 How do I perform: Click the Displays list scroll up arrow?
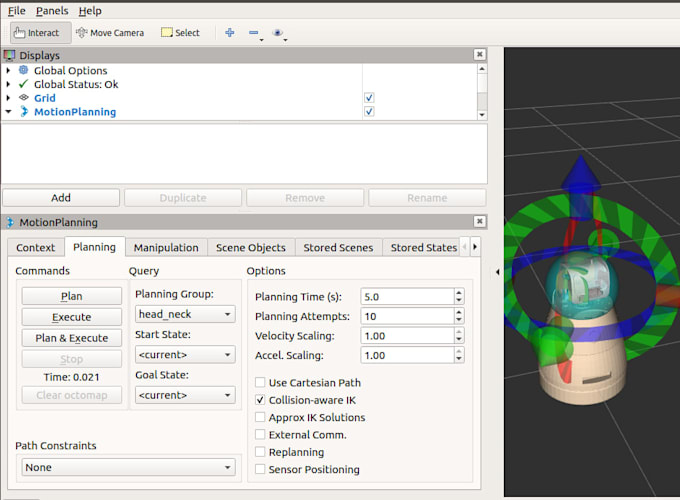coord(482,69)
